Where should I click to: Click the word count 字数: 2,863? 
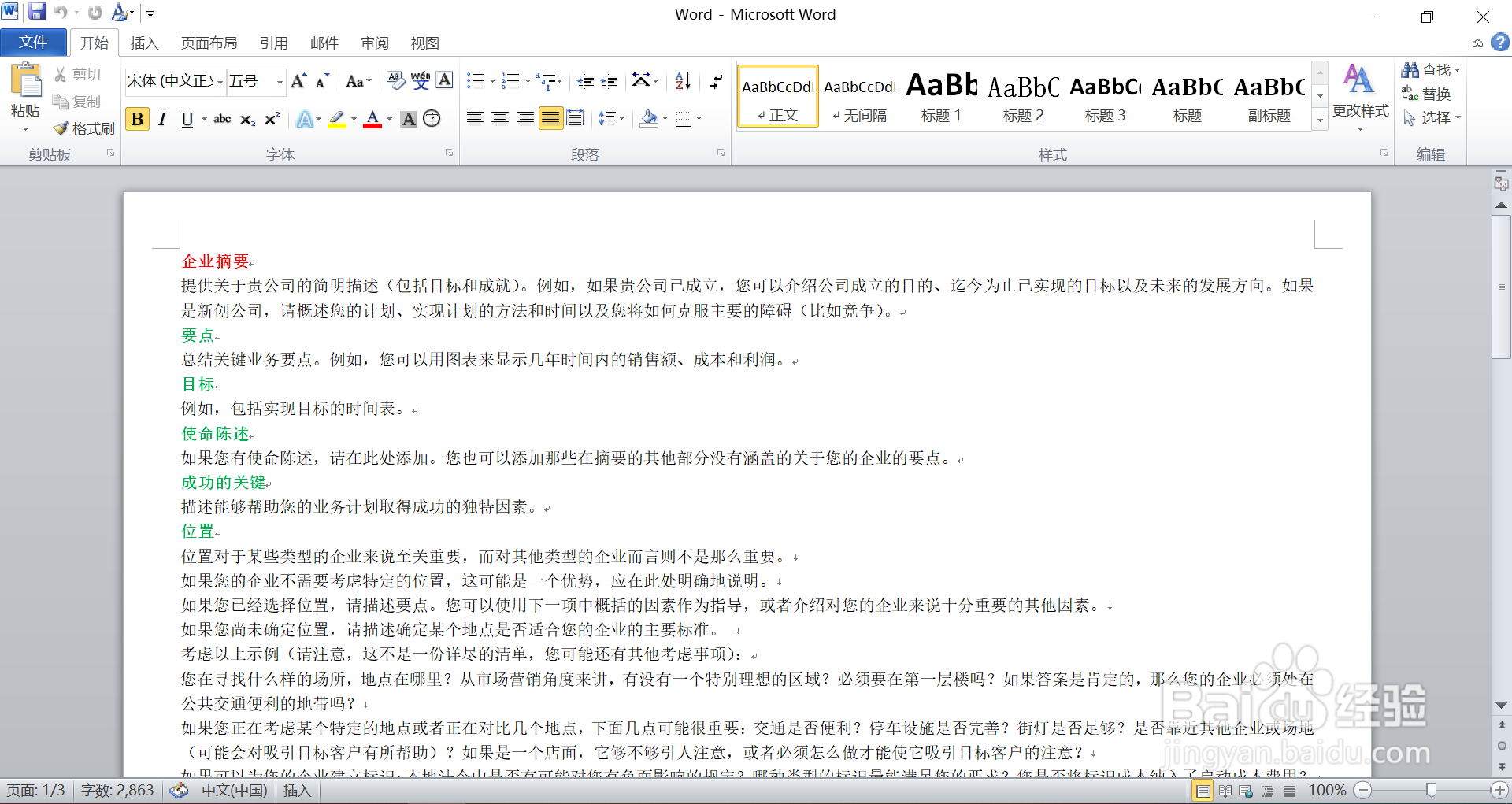coord(117,790)
